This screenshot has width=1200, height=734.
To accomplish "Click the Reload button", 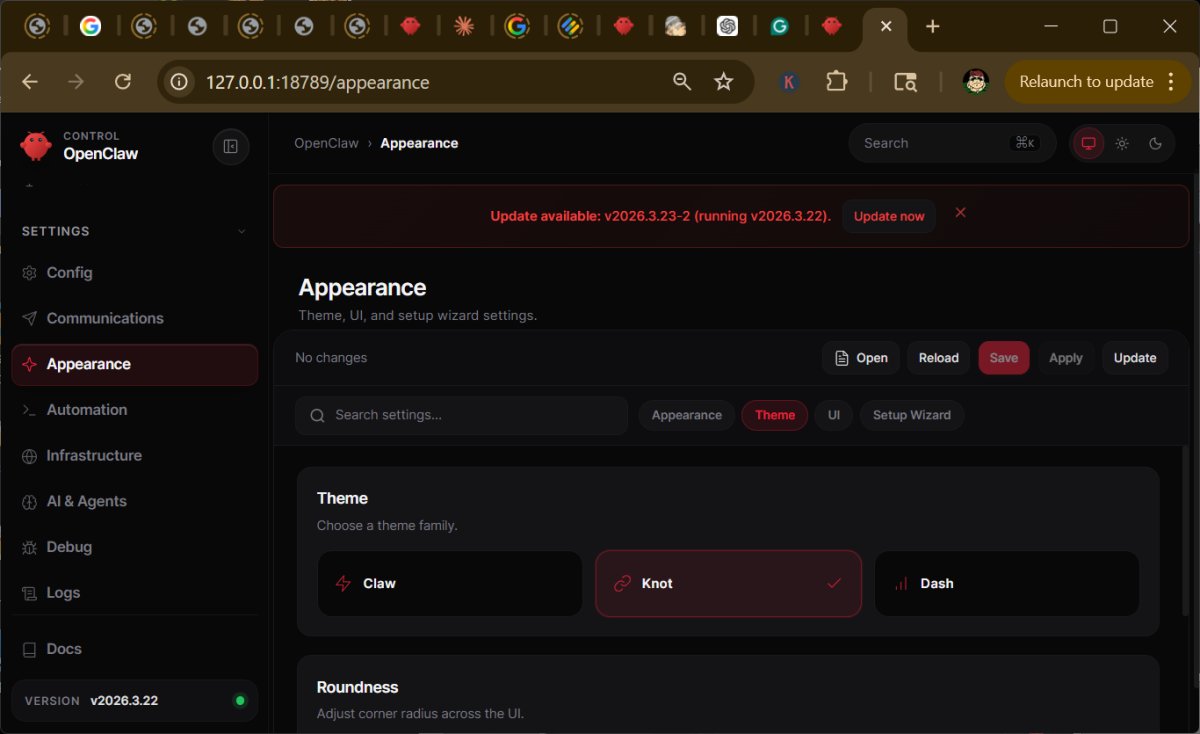I will click(x=938, y=358).
